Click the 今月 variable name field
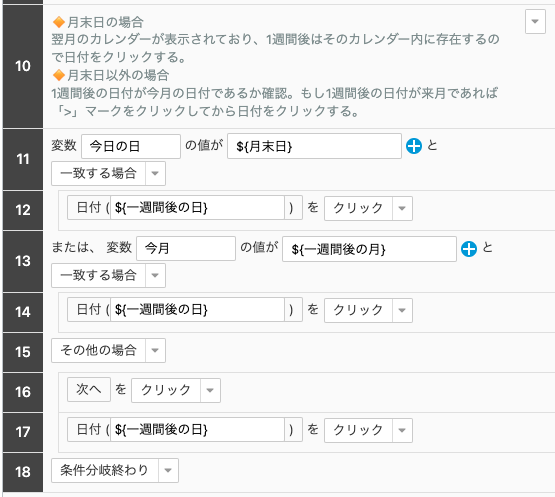The width and height of the screenshot is (555, 497). point(186,248)
